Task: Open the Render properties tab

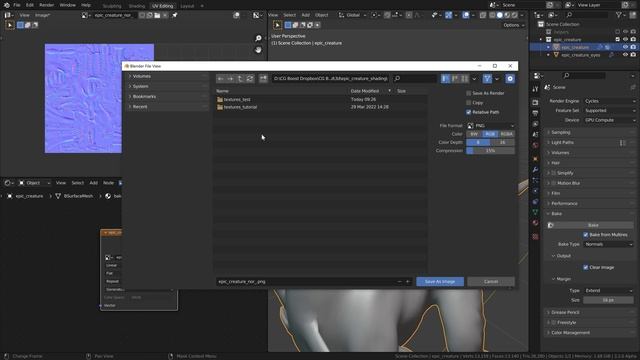Action: 535,102
